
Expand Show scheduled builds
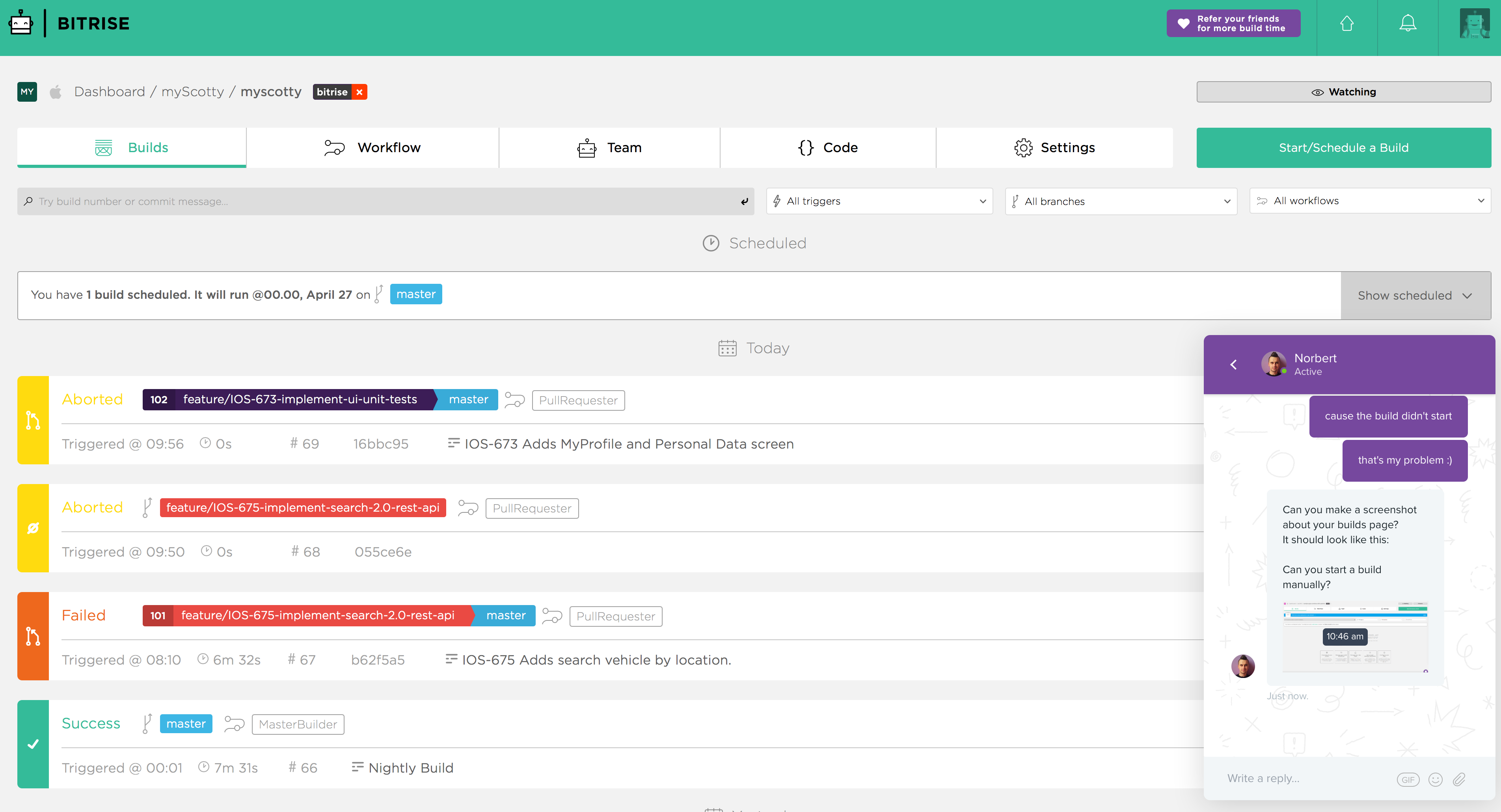point(1416,295)
